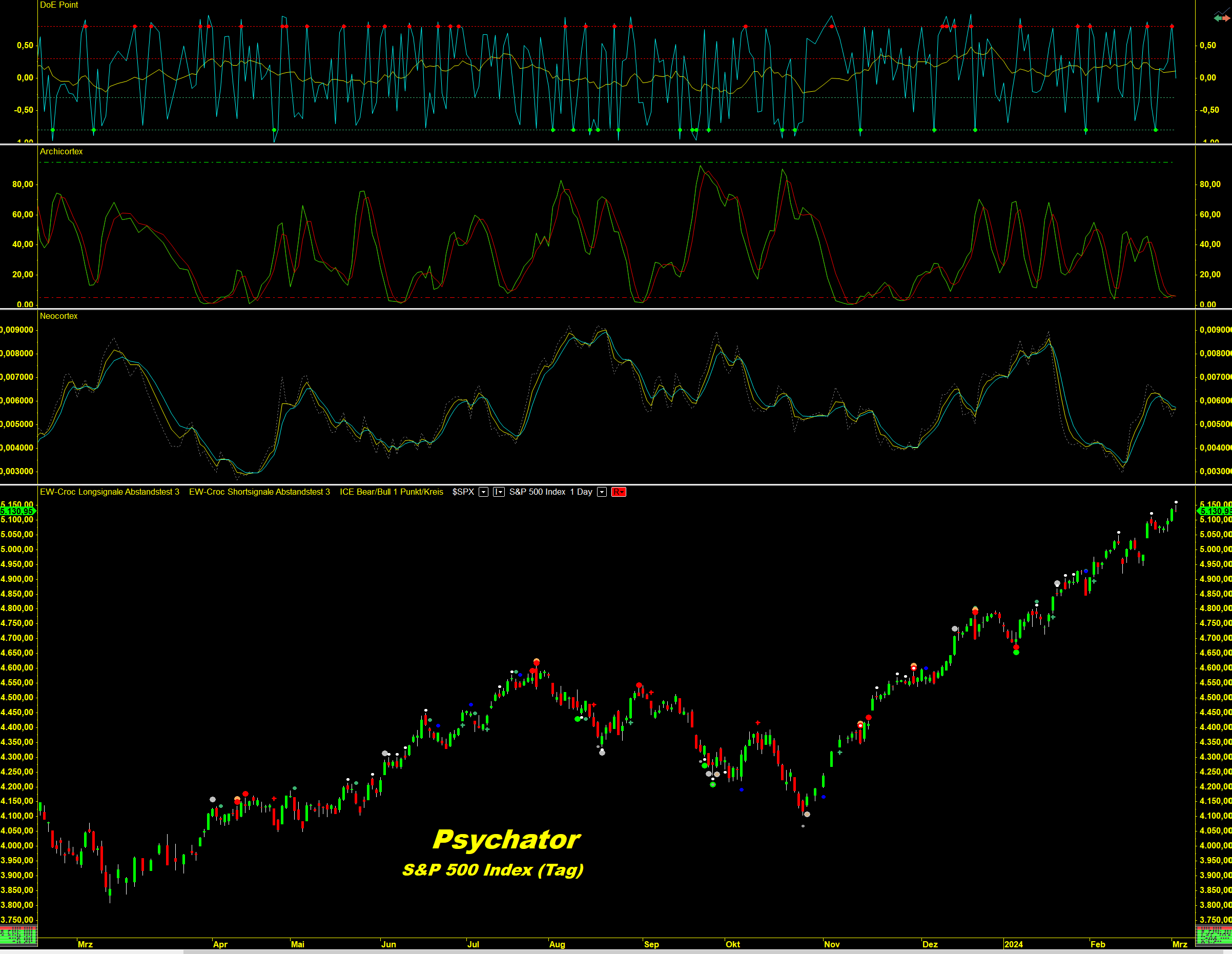Click the $SPX symbol text

pos(463,492)
